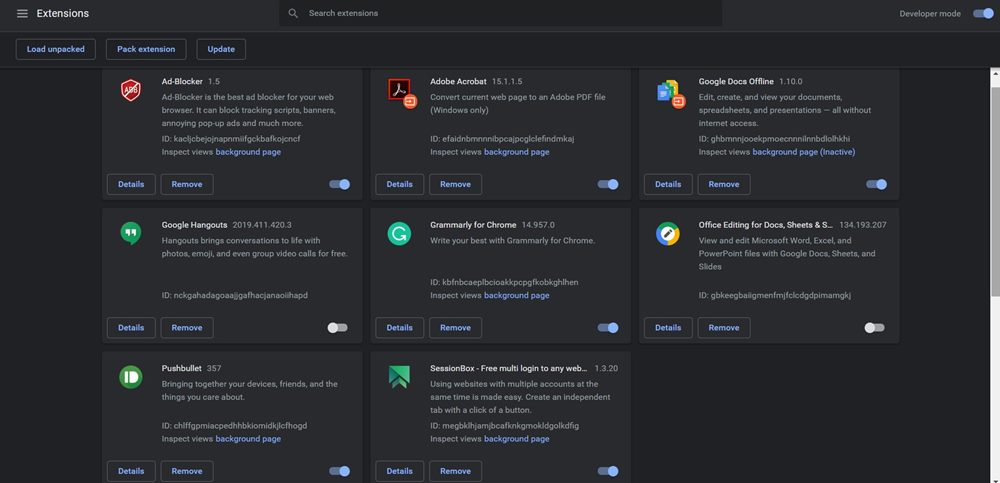Enable the Google Hangouts extension toggle
This screenshot has width=1000, height=483.
[337, 328]
